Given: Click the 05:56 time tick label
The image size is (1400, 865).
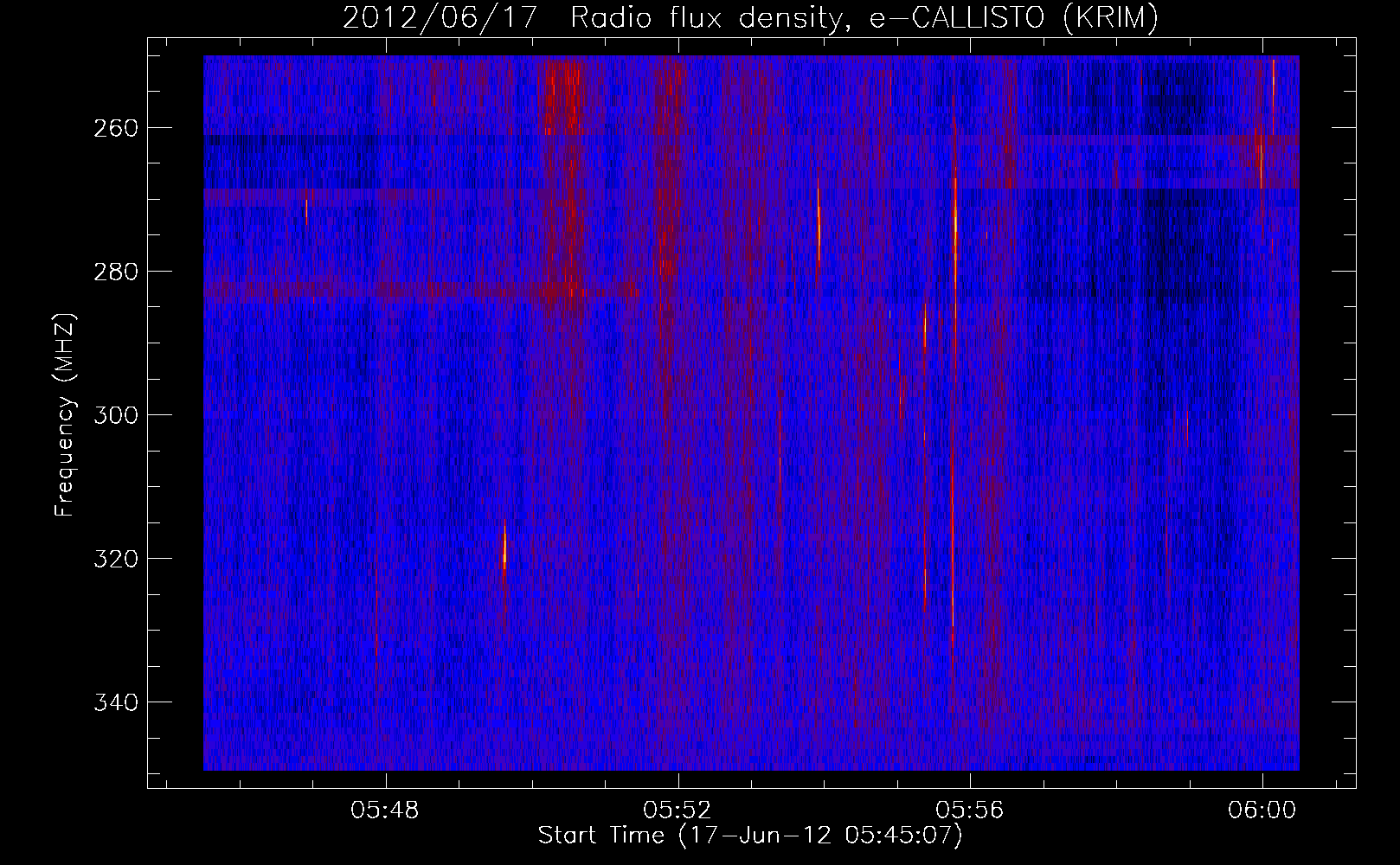Looking at the screenshot, I should coord(970,811).
